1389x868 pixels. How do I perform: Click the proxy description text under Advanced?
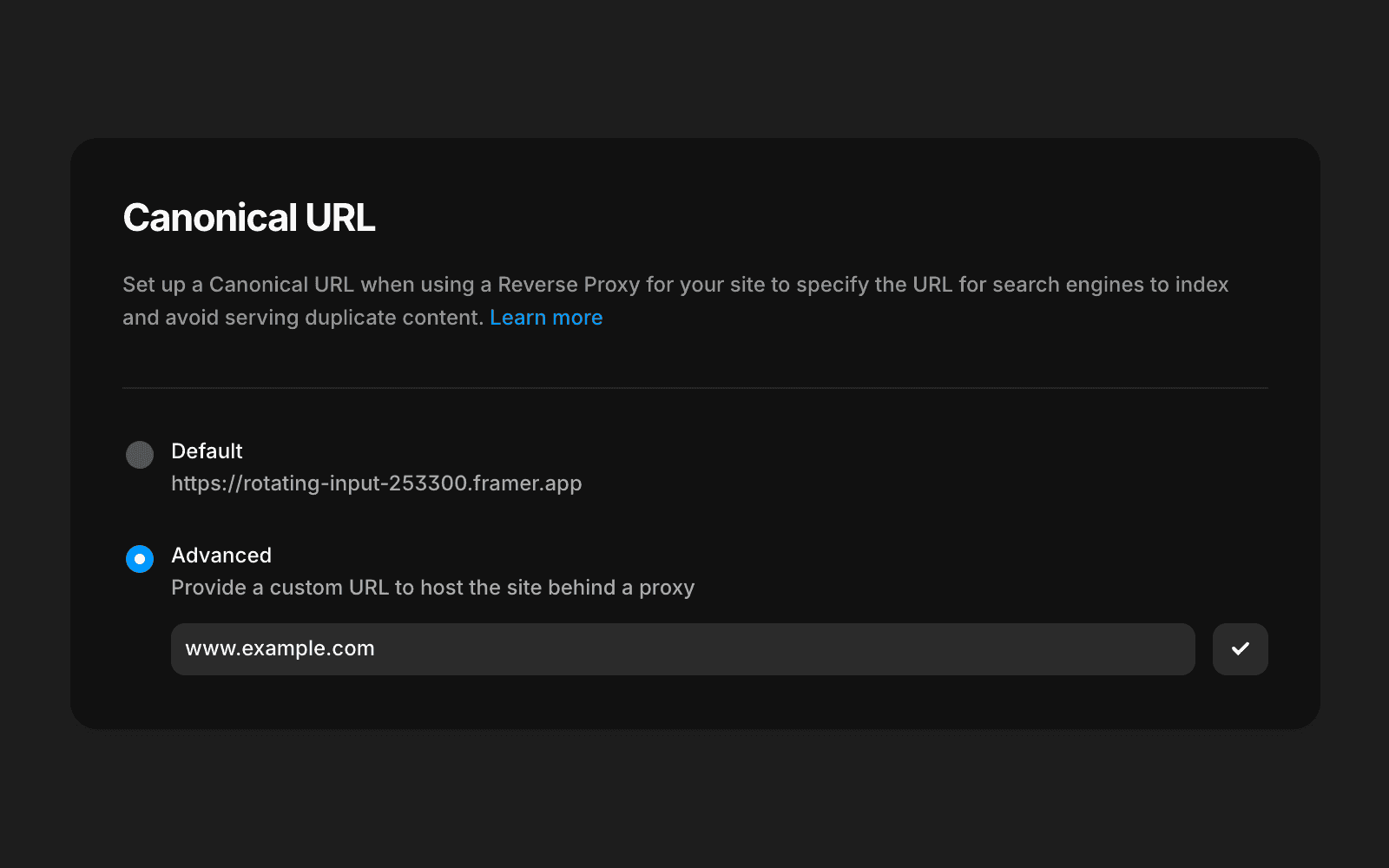(x=431, y=588)
